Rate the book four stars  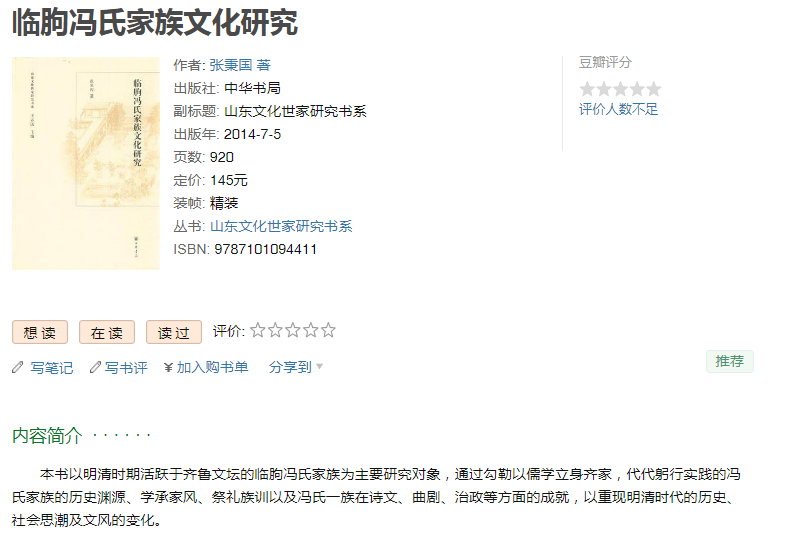[310, 331]
